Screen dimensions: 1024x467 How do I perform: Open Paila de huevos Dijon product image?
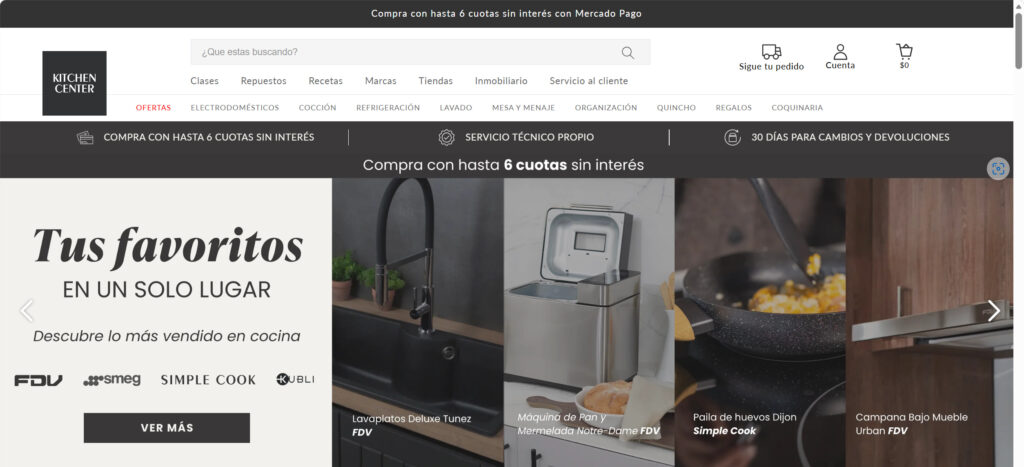[760, 323]
